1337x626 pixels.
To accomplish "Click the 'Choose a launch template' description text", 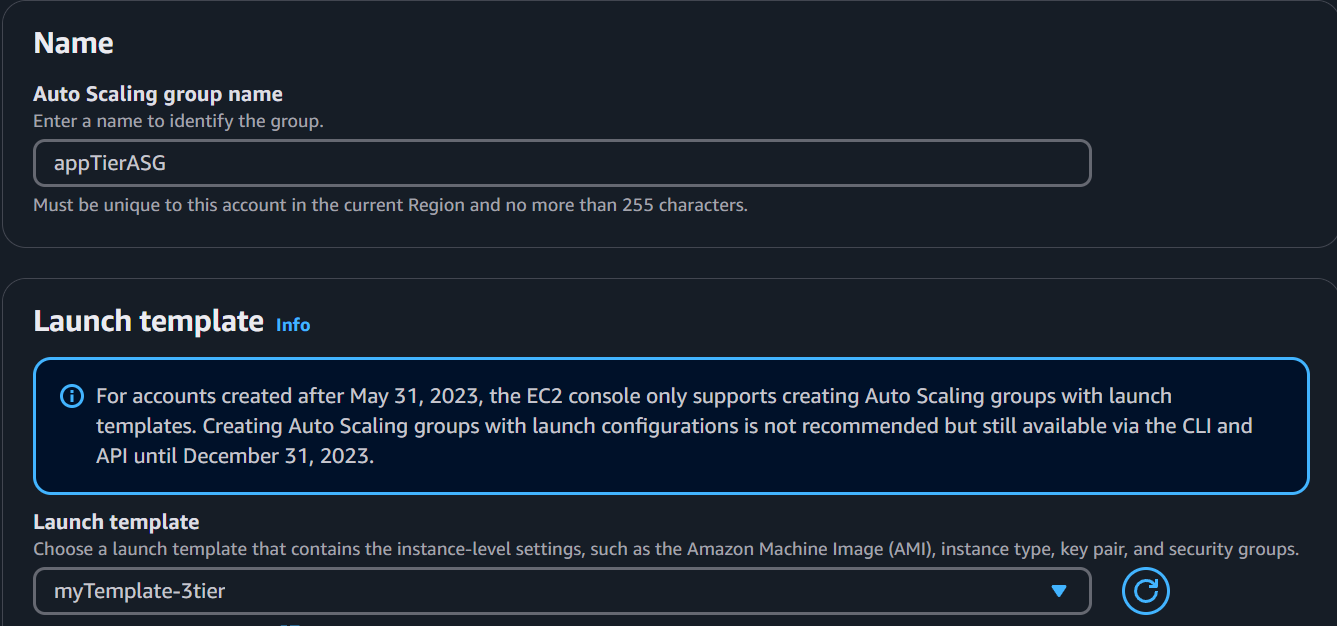I will point(666,549).
